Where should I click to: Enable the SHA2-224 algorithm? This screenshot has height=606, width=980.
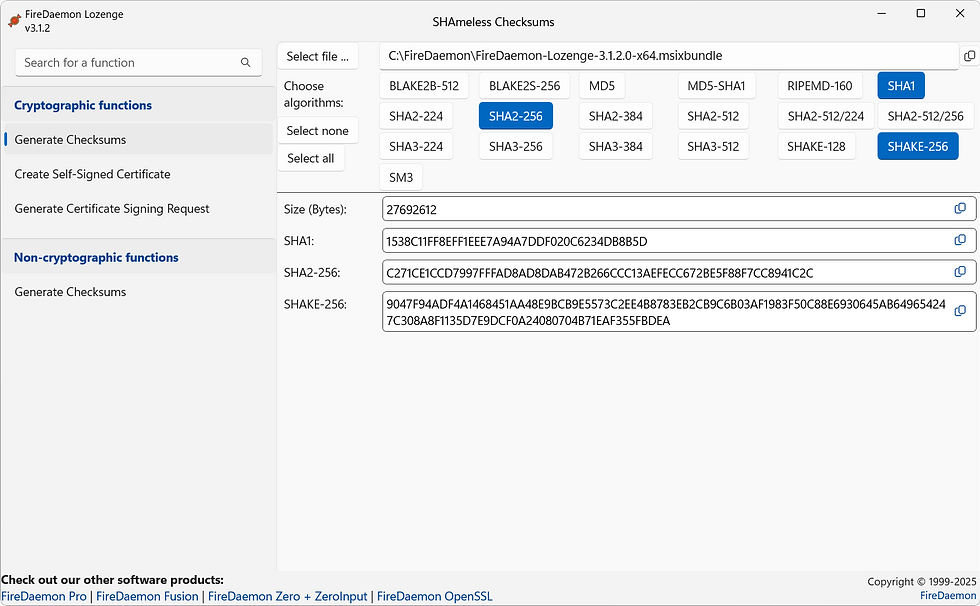416,116
